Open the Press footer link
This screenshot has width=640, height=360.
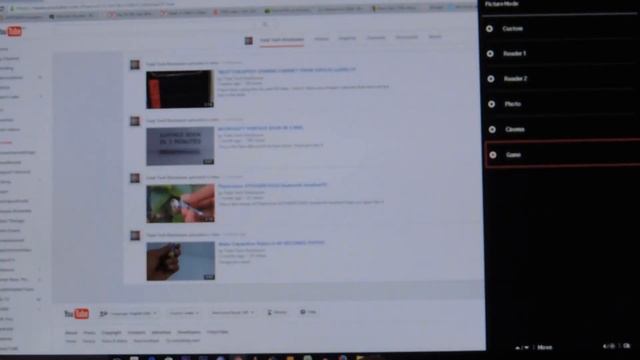pyautogui.click(x=89, y=333)
